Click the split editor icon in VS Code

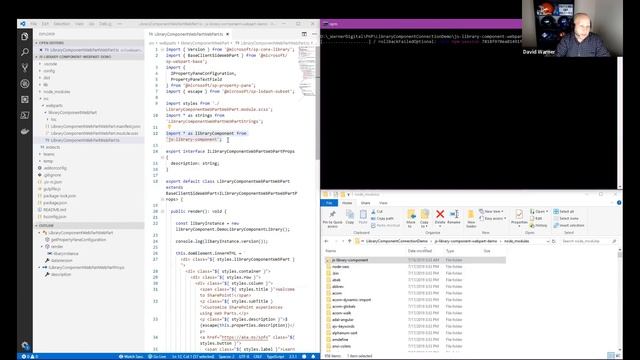pyautogui.click(x=304, y=34)
